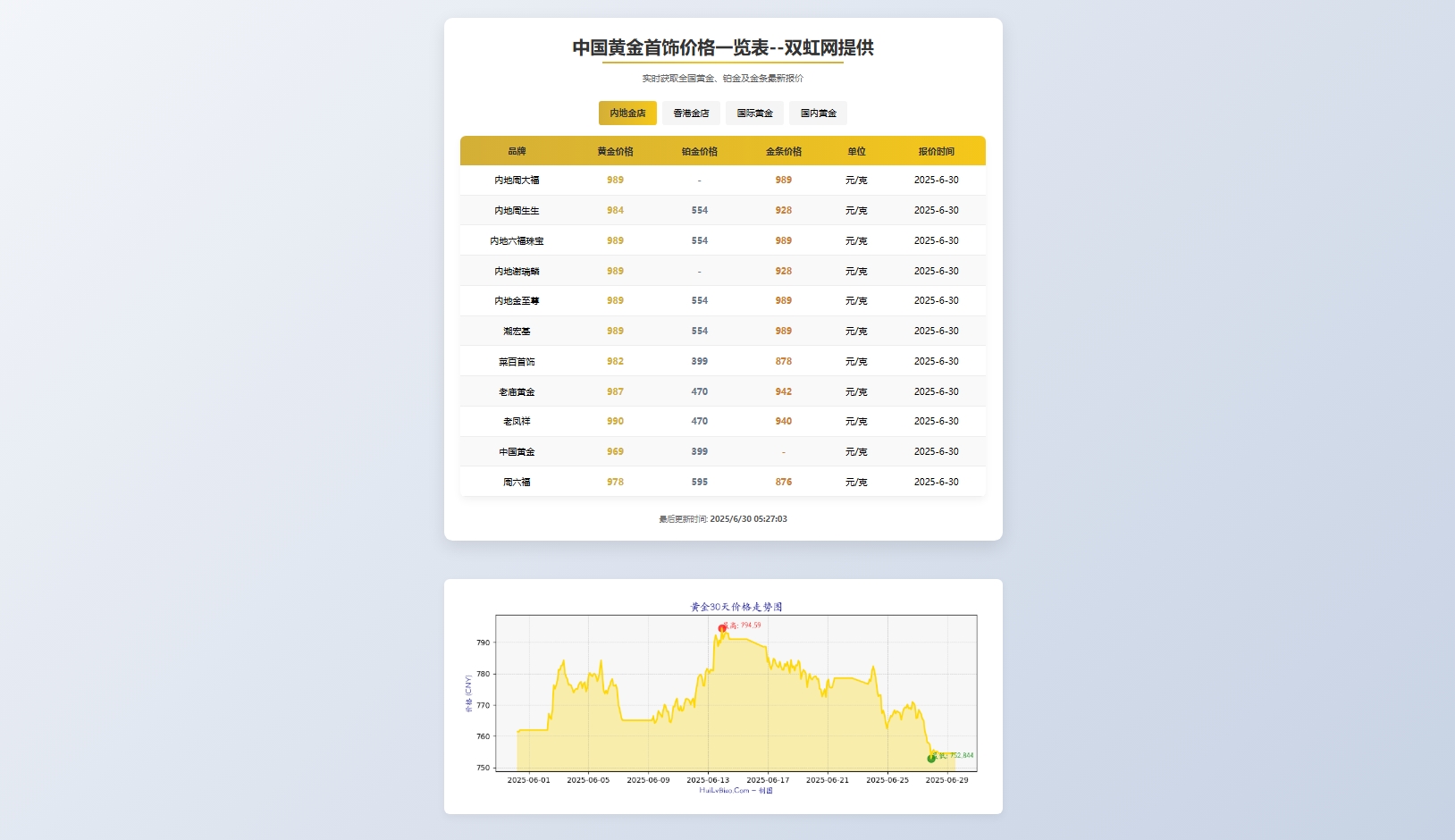Image resolution: width=1455 pixels, height=840 pixels.
Task: Click gold price 978 for 周六福
Action: 615,483
